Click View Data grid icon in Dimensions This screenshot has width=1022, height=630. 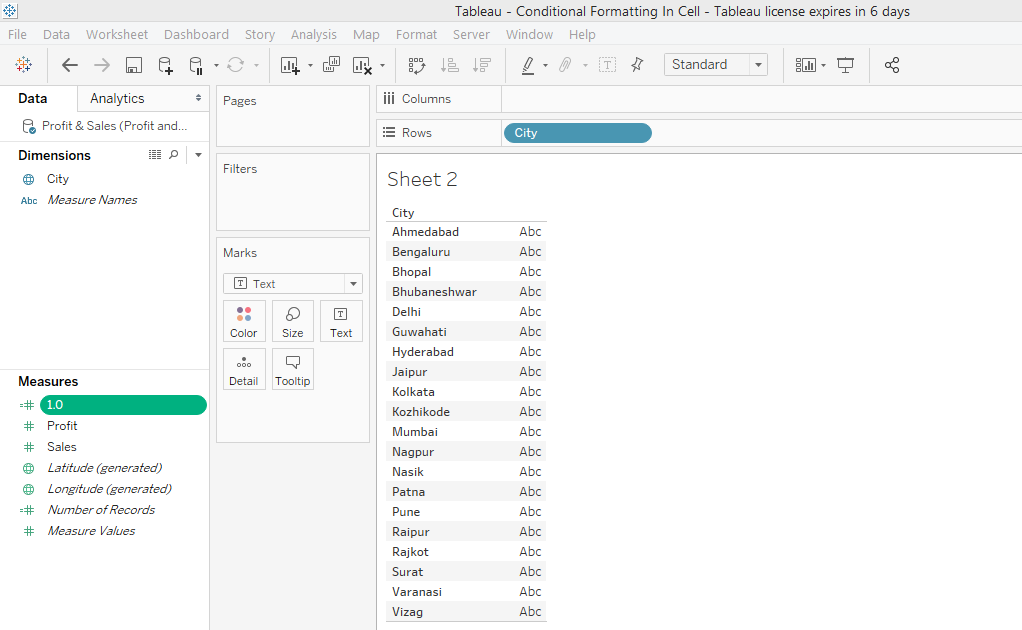tap(155, 155)
